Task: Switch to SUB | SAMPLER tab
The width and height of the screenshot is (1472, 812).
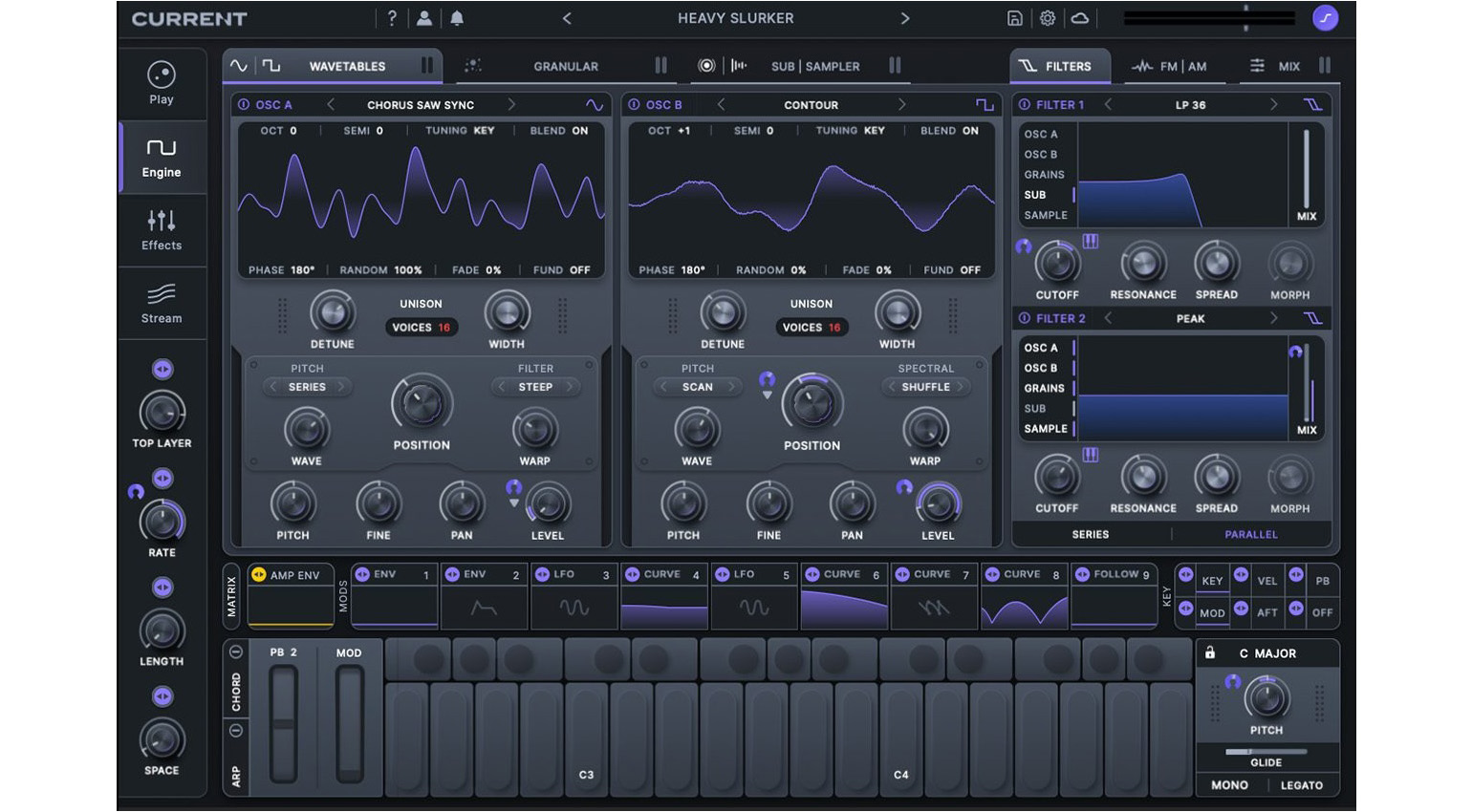Action: point(799,66)
